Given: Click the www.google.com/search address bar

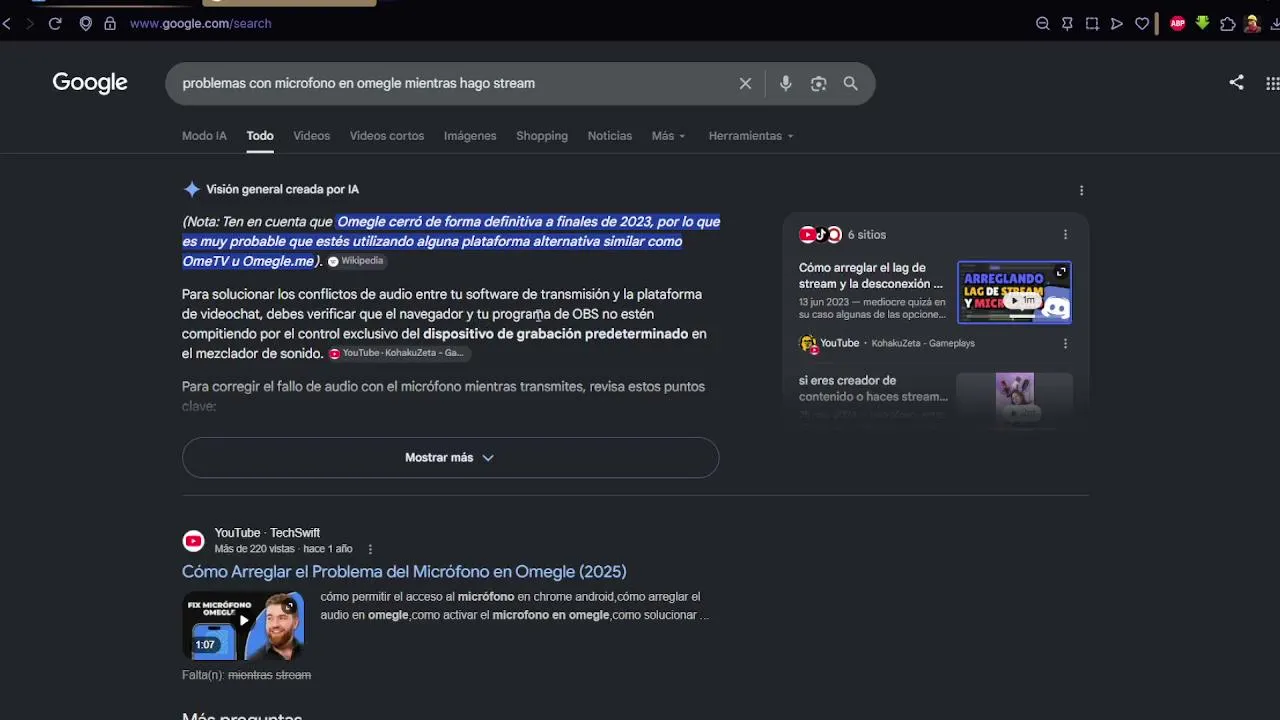Looking at the screenshot, I should pyautogui.click(x=201, y=23).
